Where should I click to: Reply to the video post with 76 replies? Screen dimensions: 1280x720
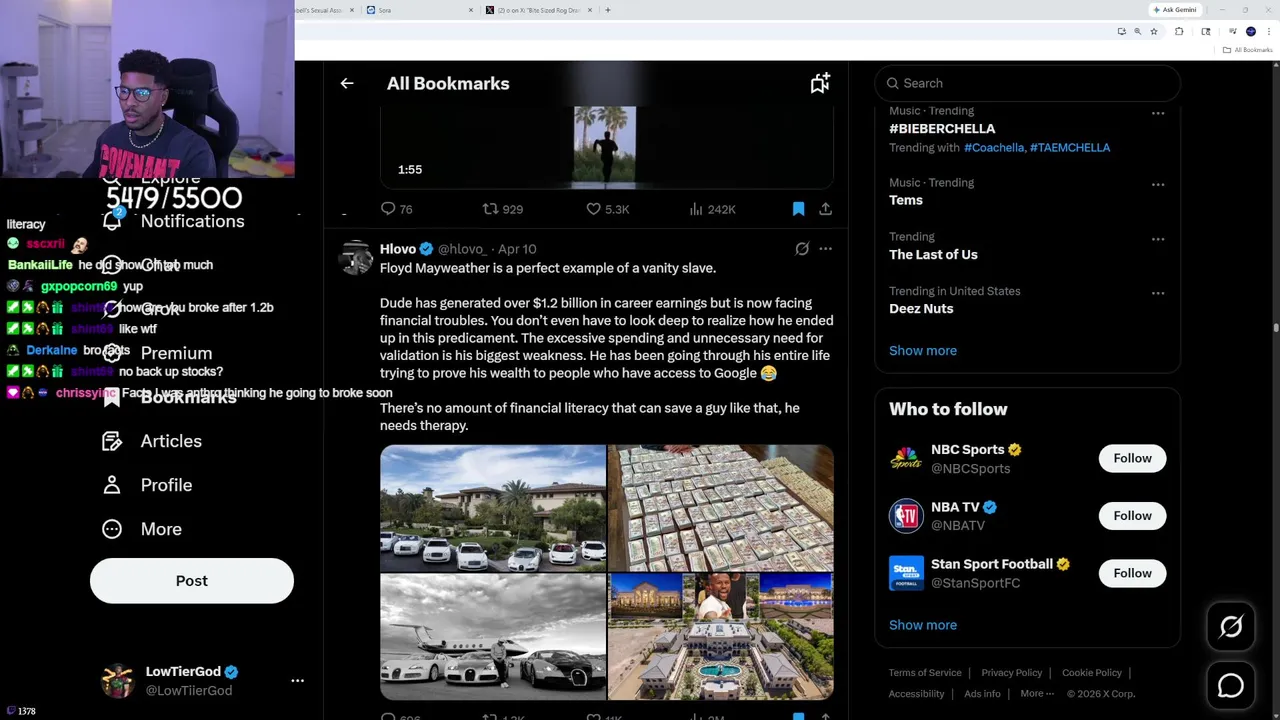click(396, 209)
